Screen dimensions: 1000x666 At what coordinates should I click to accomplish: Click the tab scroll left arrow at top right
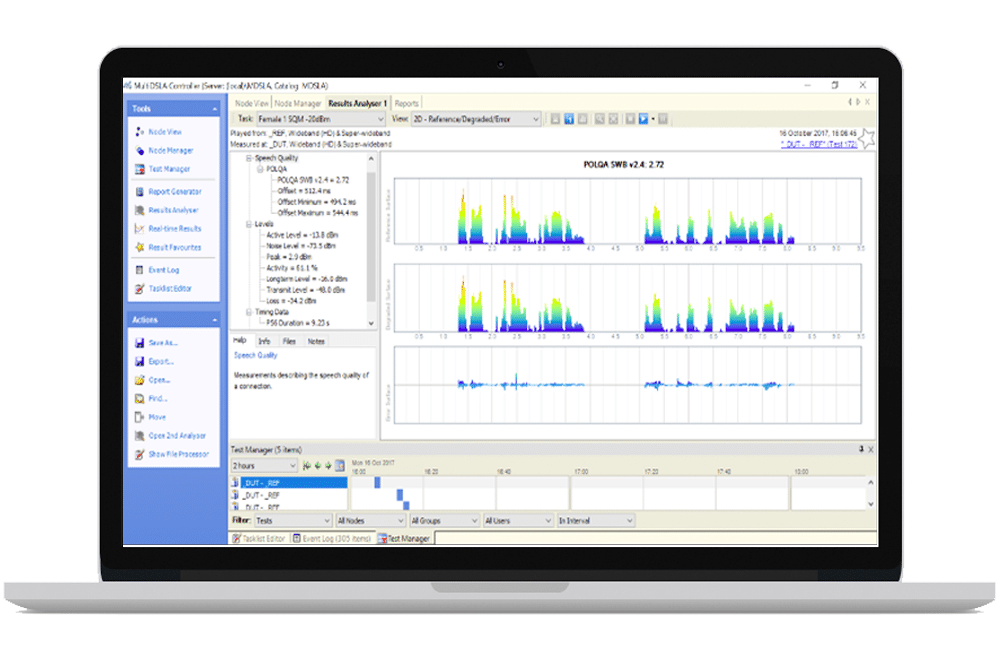tap(850, 102)
